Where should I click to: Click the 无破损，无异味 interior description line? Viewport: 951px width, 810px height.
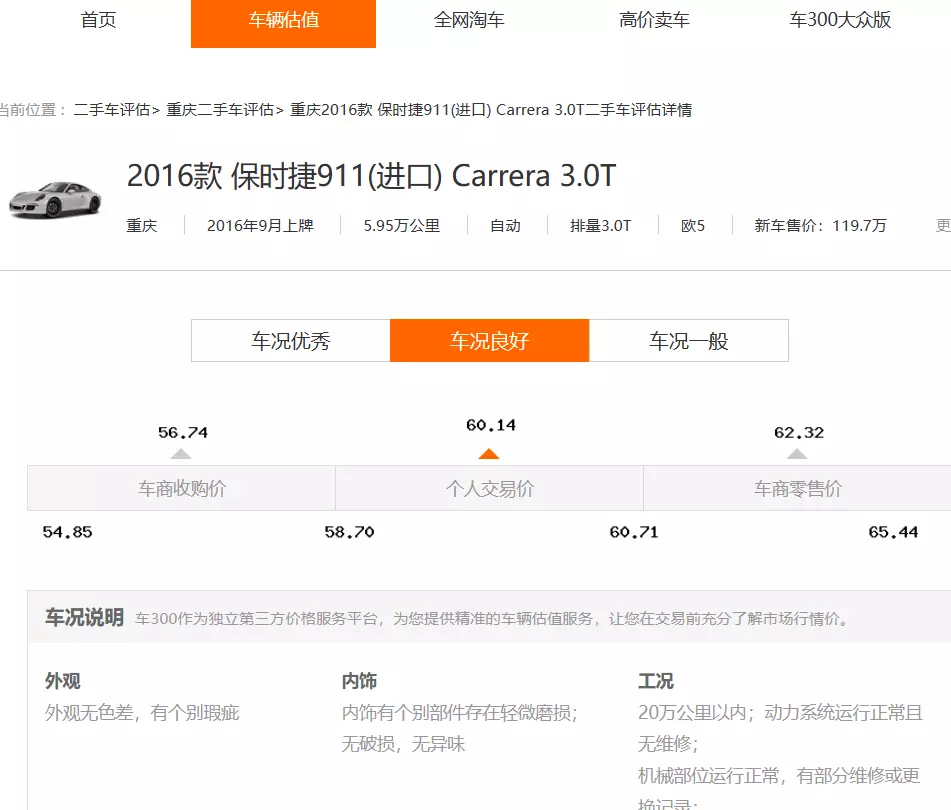[x=403, y=744]
